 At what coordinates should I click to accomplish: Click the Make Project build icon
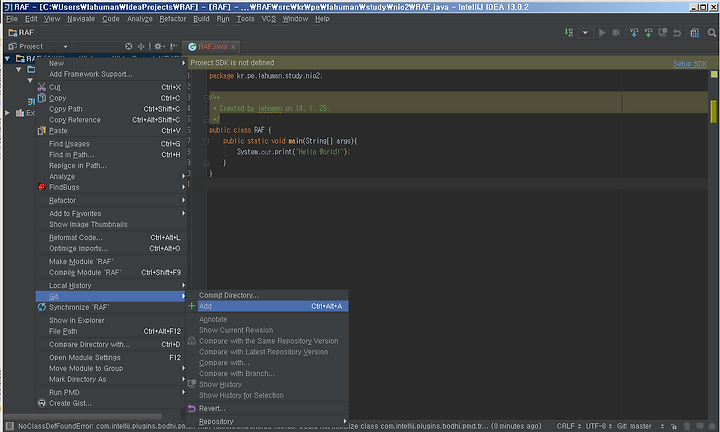pyautogui.click(x=569, y=33)
